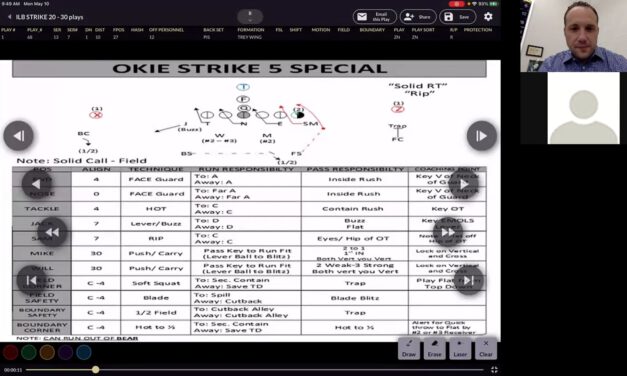Click the BOUNDARY column header
Screen dimensions: 627x376
372,30
